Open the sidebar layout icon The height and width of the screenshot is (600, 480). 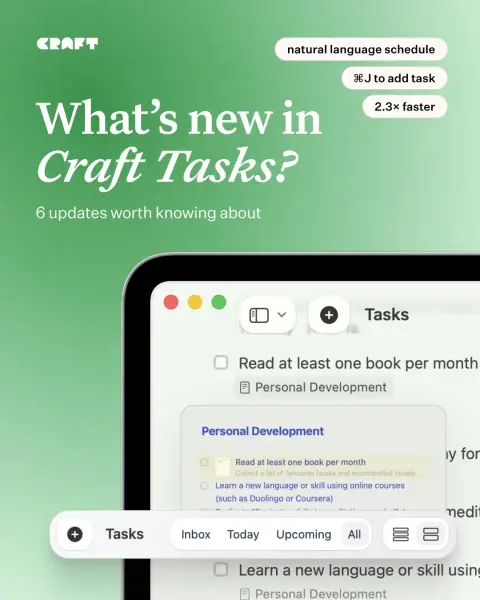(259, 315)
